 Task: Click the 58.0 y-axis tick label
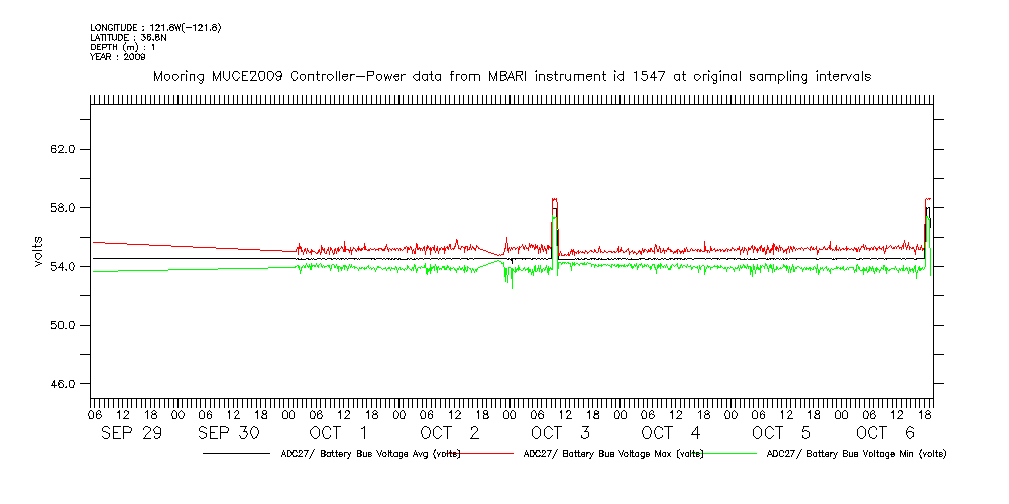(x=63, y=208)
